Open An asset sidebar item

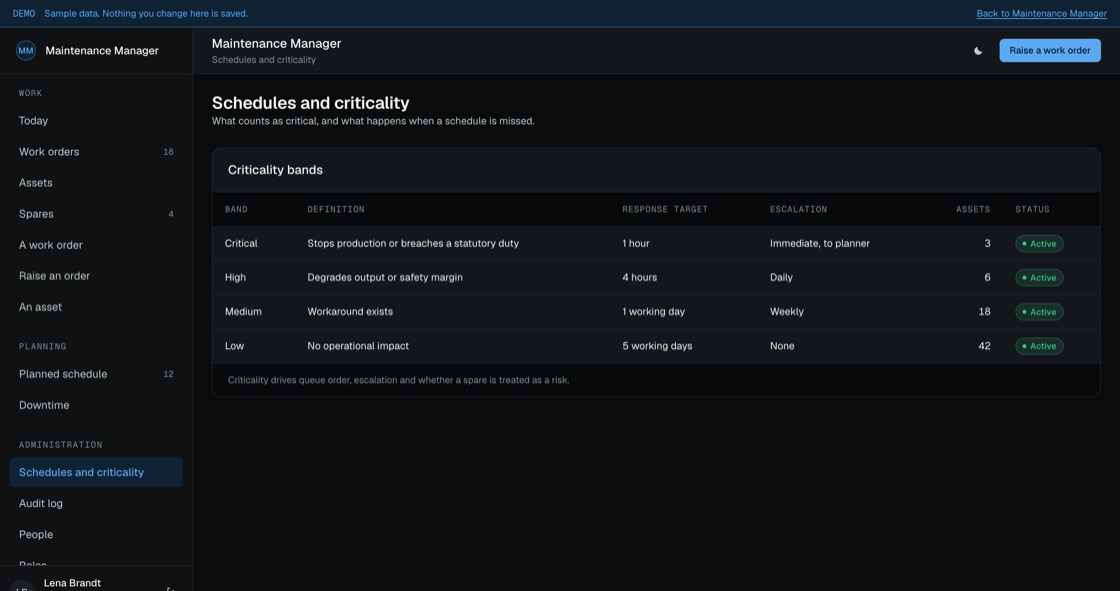coord(96,307)
